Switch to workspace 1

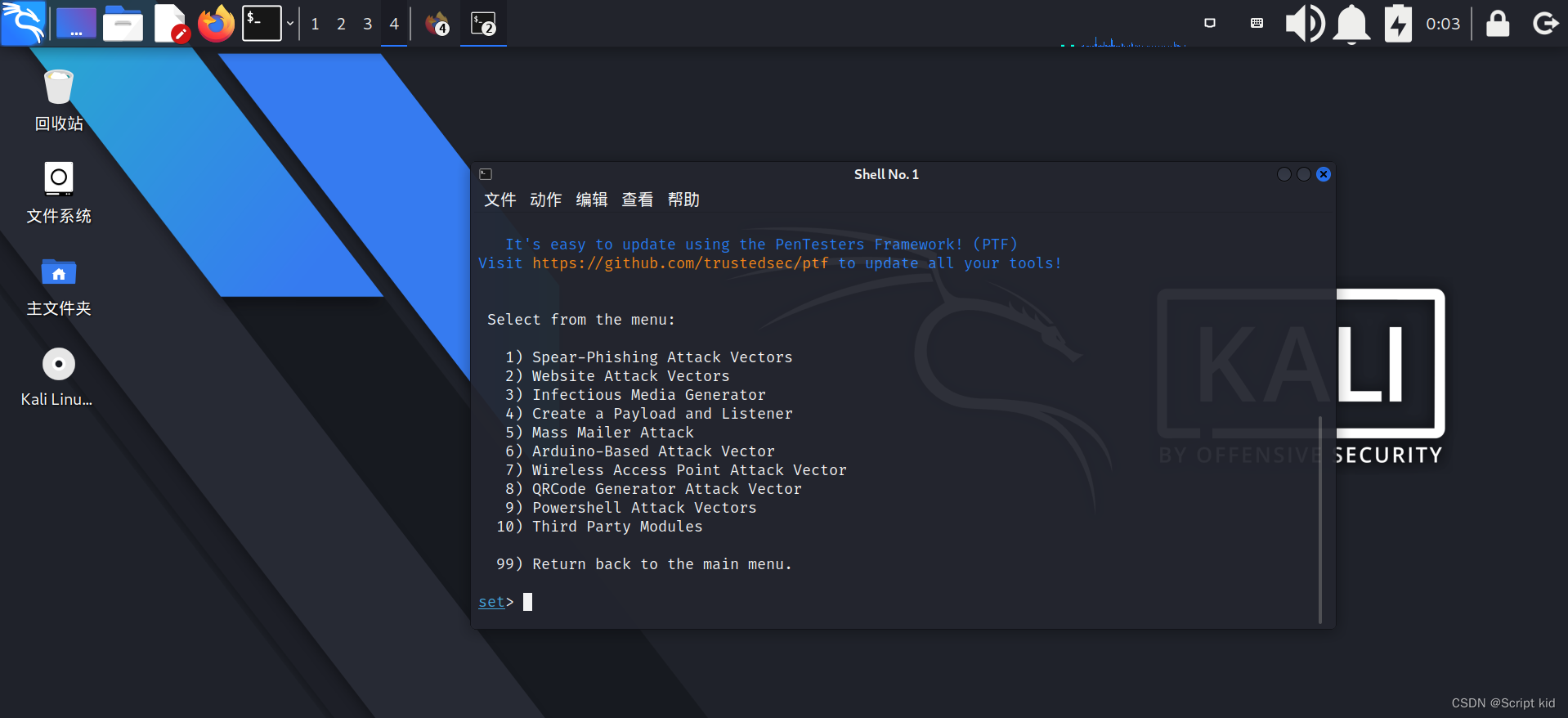coord(315,24)
